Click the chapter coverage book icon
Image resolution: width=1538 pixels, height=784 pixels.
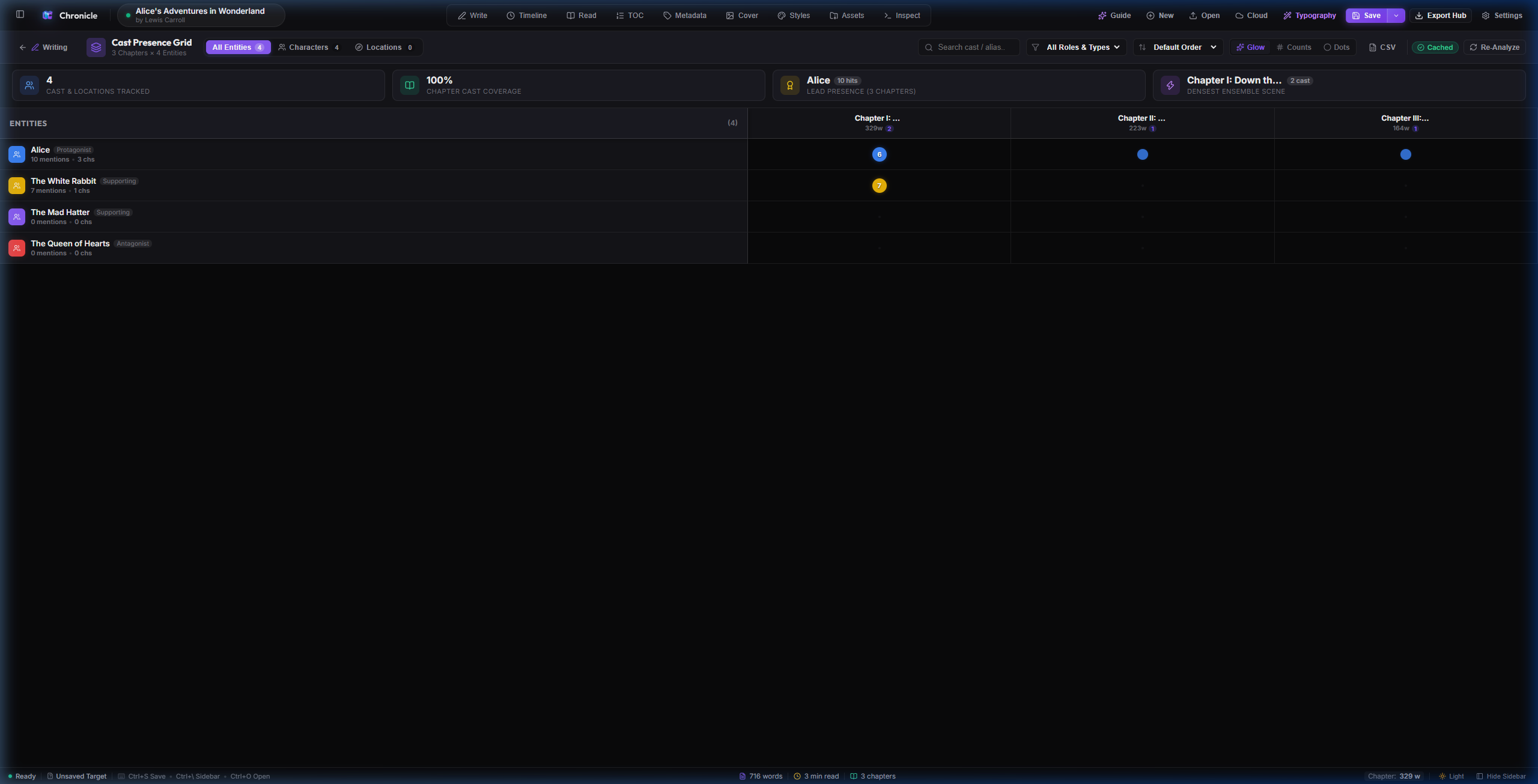(410, 85)
